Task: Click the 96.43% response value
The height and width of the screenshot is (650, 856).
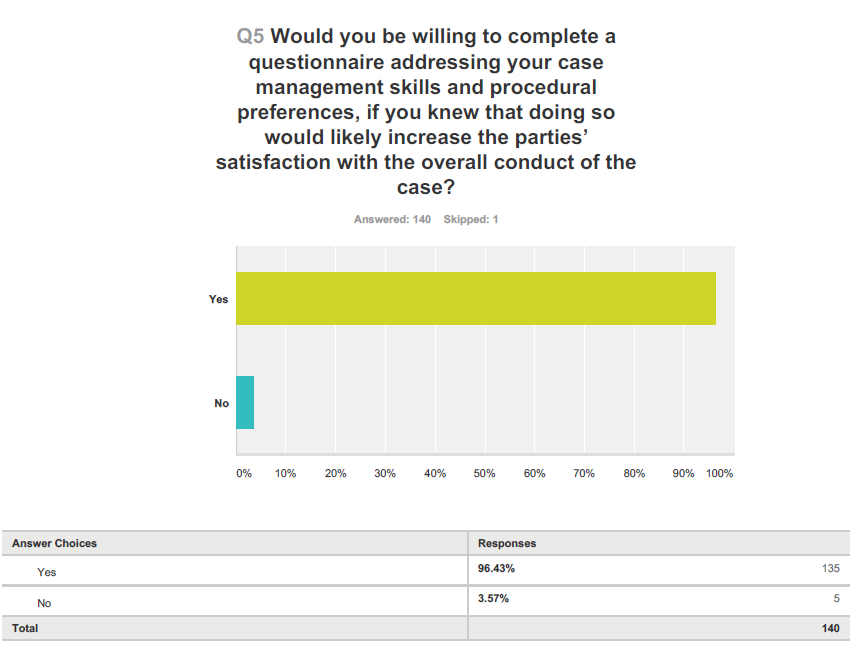Action: (x=496, y=569)
